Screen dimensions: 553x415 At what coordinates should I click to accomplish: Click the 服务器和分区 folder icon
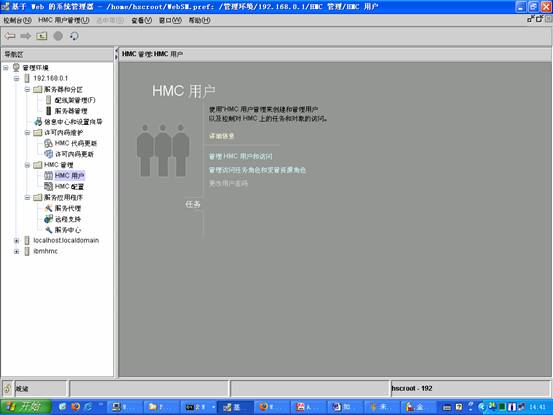click(x=38, y=89)
